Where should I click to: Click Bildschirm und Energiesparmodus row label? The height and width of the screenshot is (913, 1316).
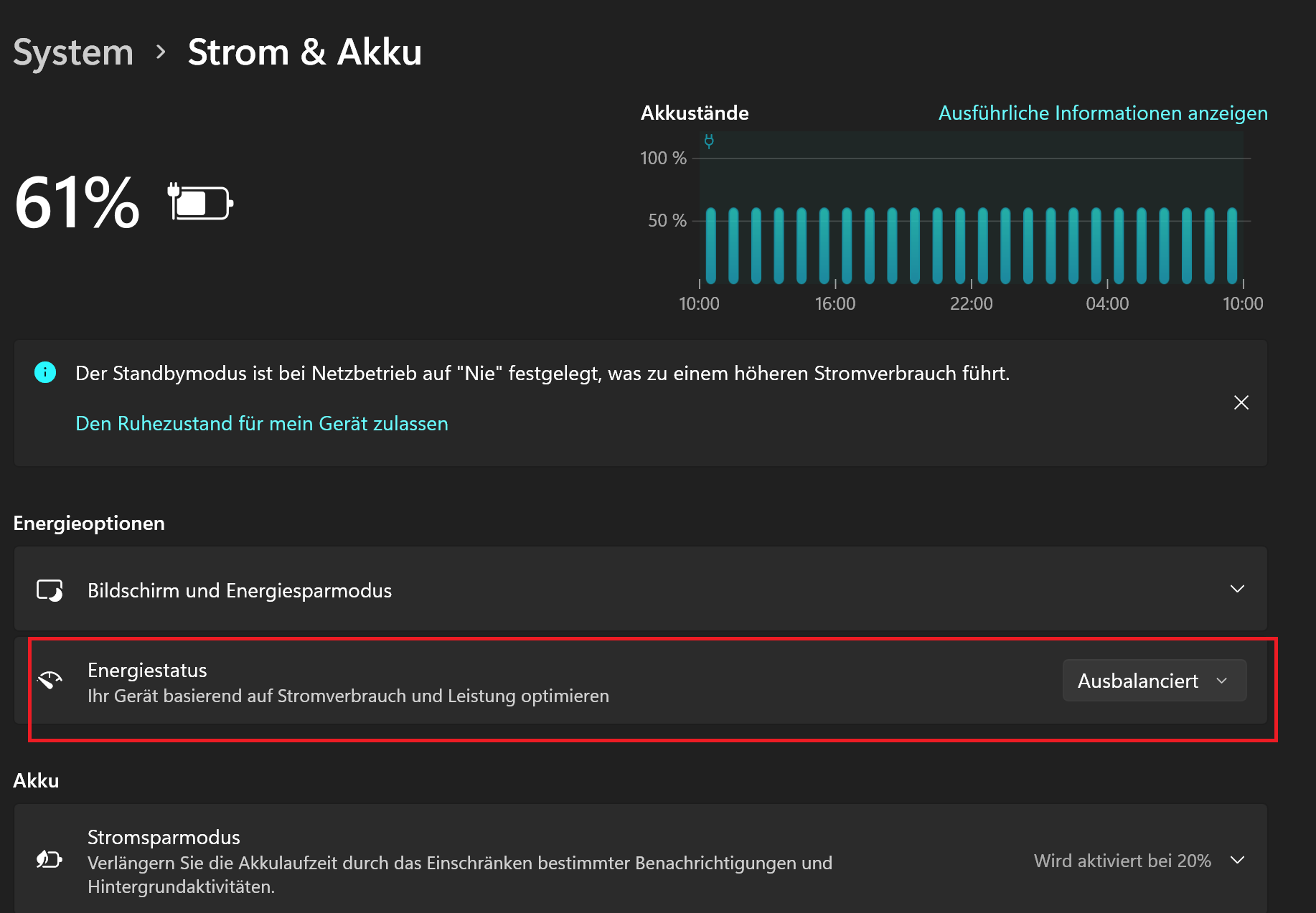pyautogui.click(x=240, y=590)
